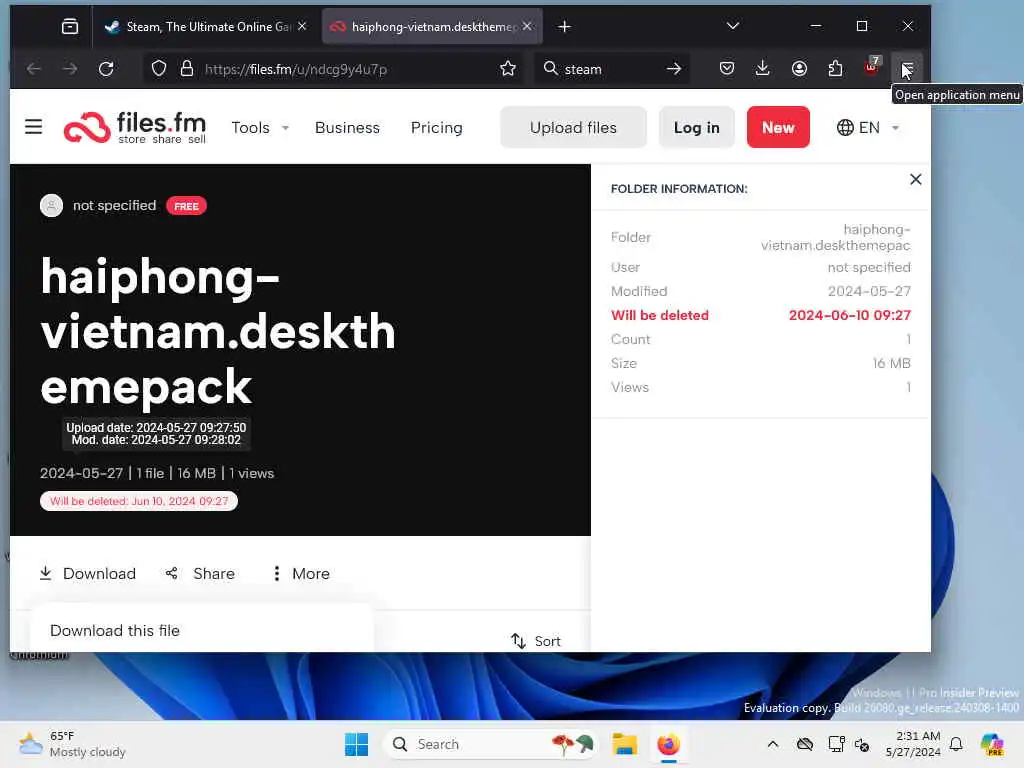Viewport: 1024px width, 768px height.
Task: Click the 2024-06-10 09:27 deletion date
Action: tap(849, 315)
